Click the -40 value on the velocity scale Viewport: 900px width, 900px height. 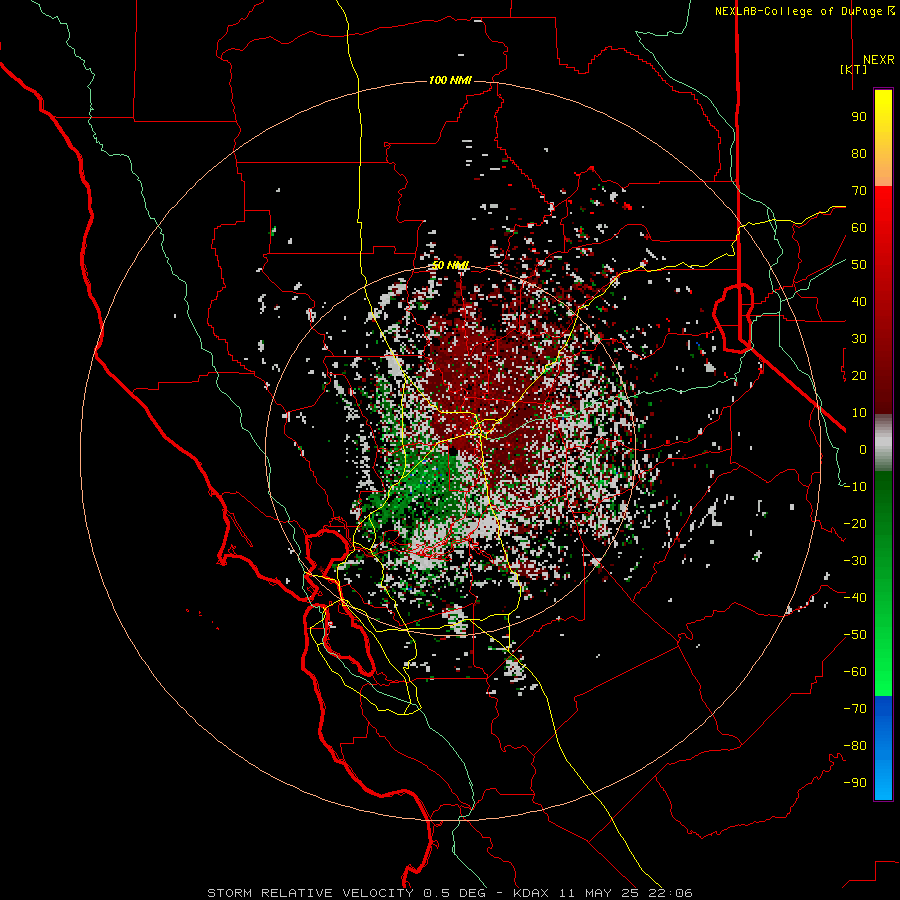click(855, 598)
